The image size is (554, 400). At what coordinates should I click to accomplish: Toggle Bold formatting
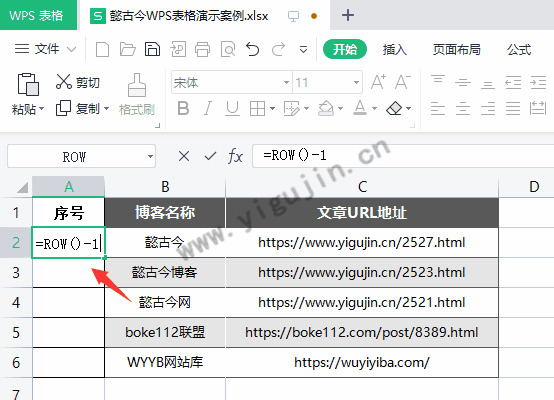pos(183,108)
